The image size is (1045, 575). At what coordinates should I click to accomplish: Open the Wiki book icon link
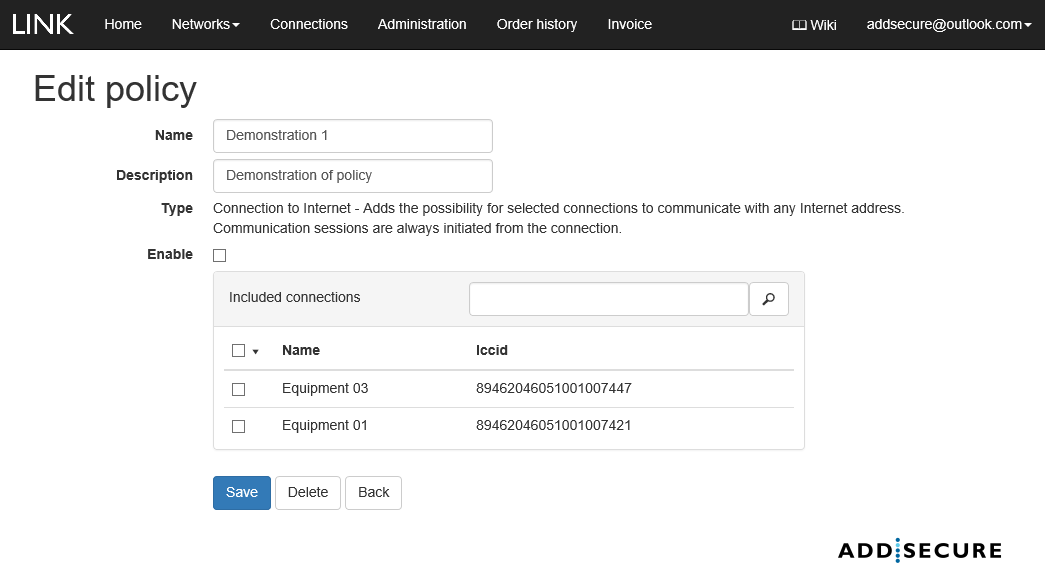[x=814, y=25]
